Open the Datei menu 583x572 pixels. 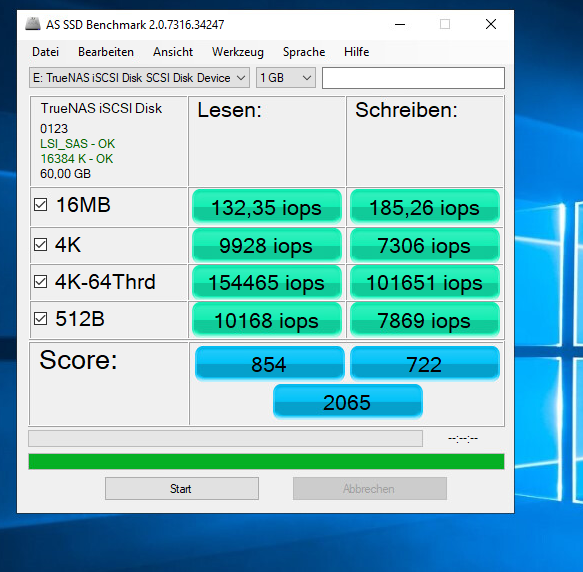click(x=45, y=52)
